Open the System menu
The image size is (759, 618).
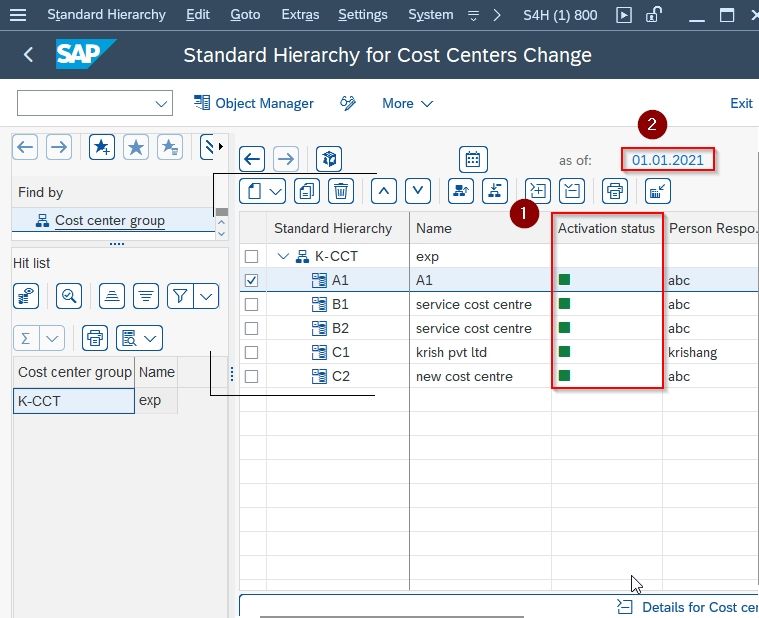tap(430, 15)
